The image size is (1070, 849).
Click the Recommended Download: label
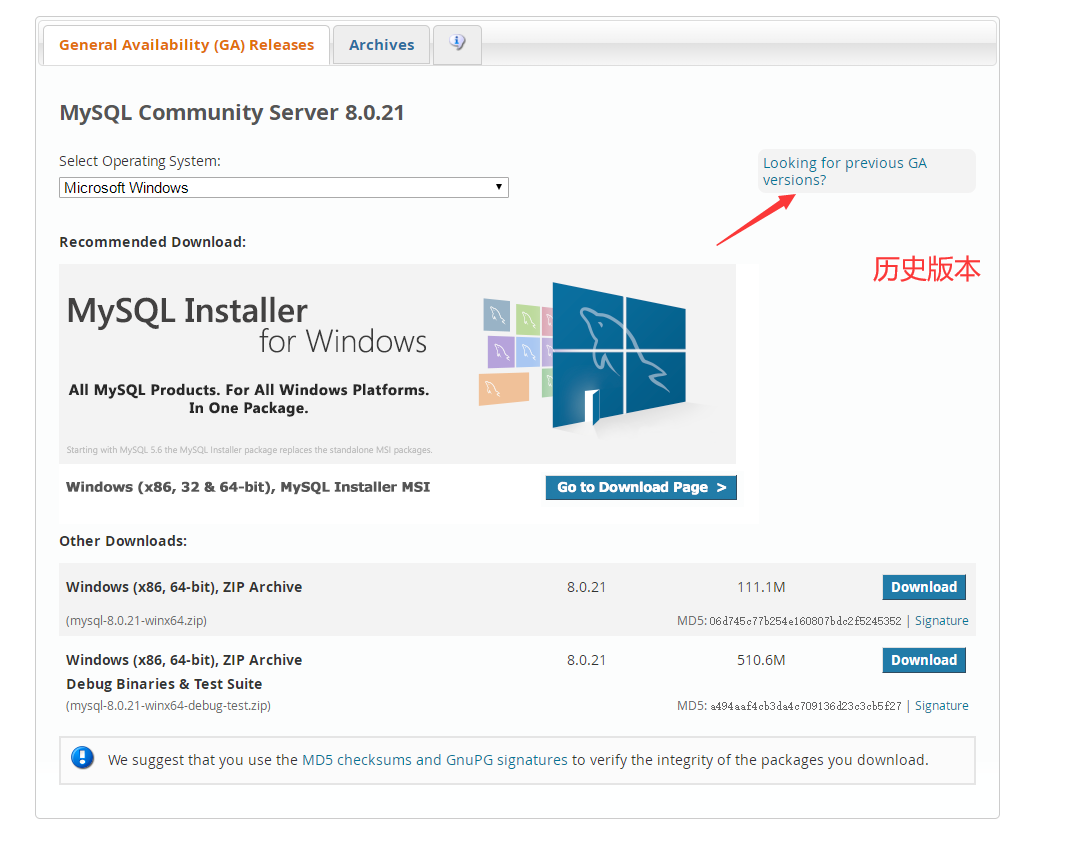click(x=153, y=242)
